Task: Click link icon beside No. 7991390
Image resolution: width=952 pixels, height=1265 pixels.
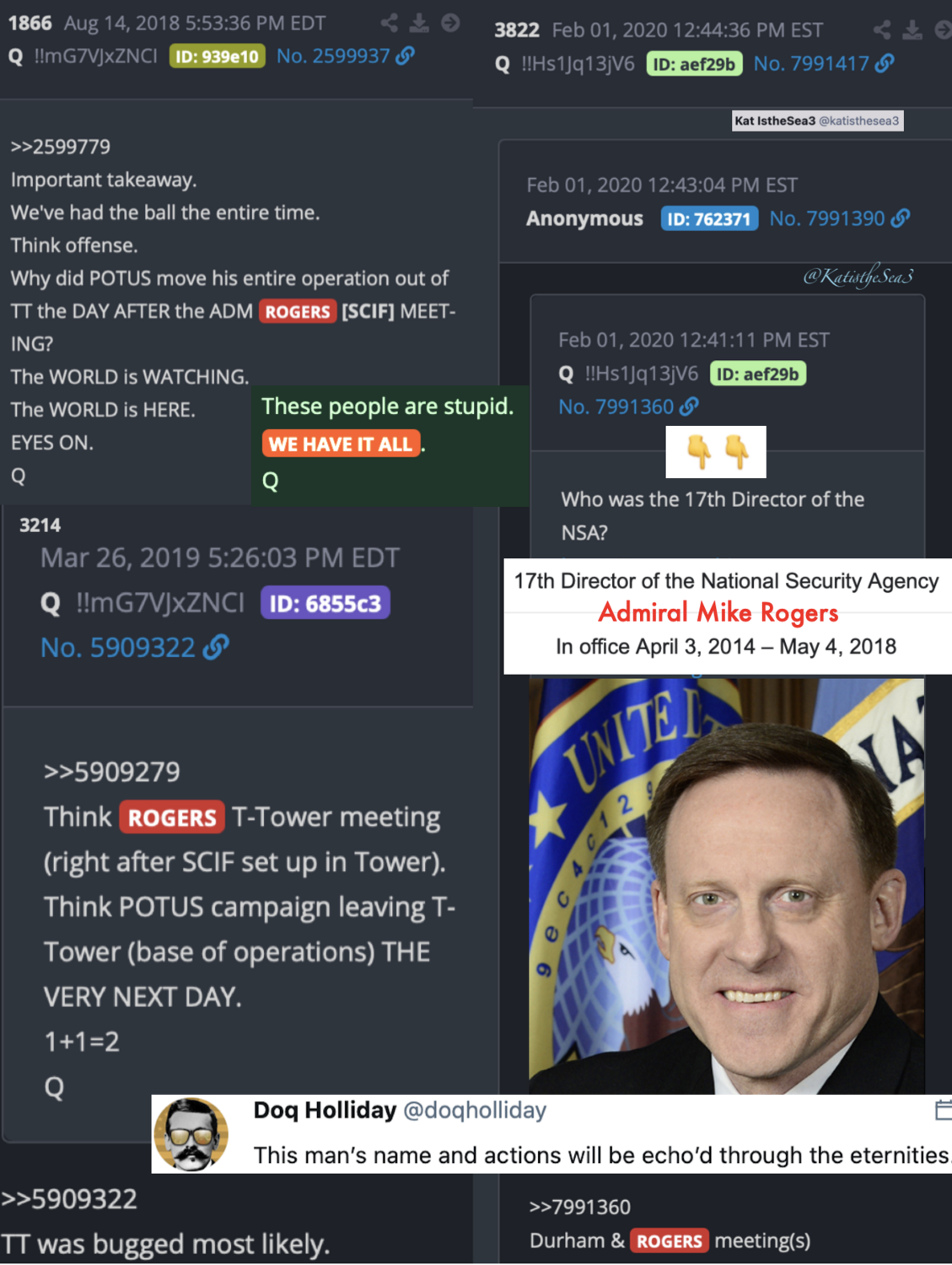Action: [901, 218]
